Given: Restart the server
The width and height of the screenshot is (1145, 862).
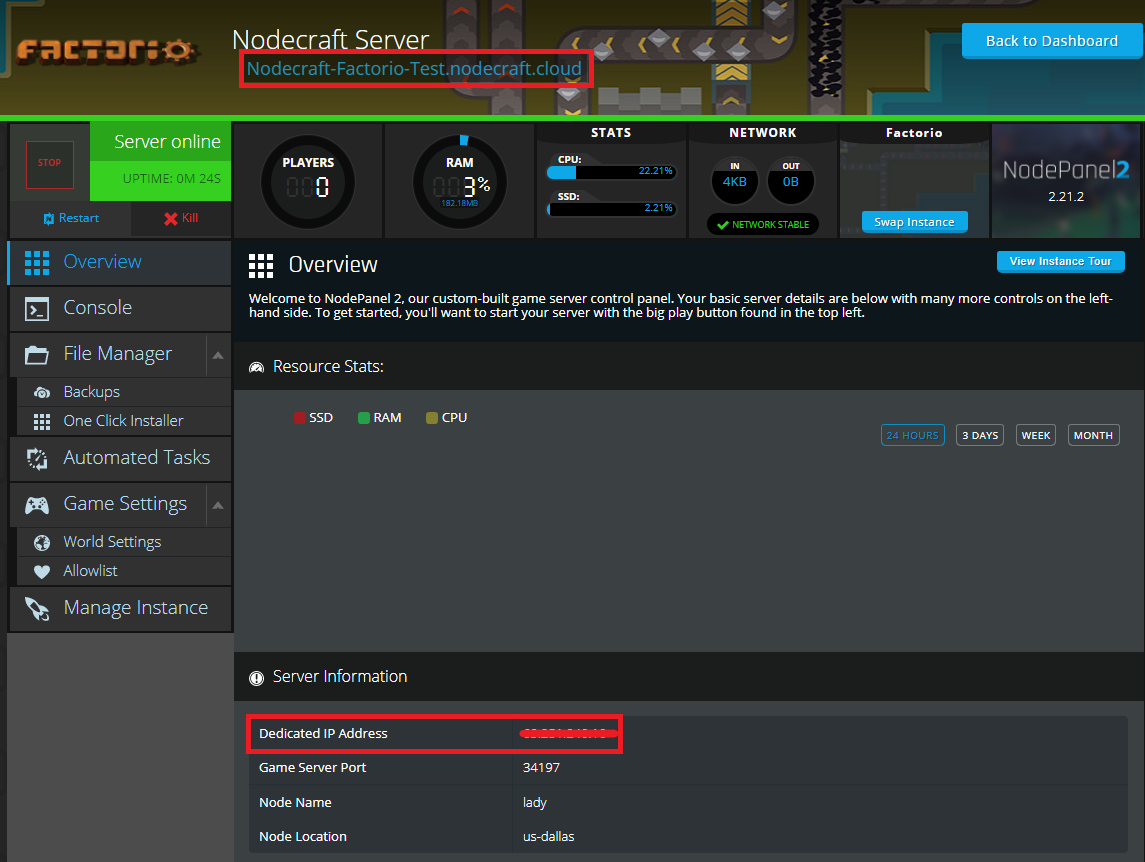Looking at the screenshot, I should pyautogui.click(x=70, y=218).
